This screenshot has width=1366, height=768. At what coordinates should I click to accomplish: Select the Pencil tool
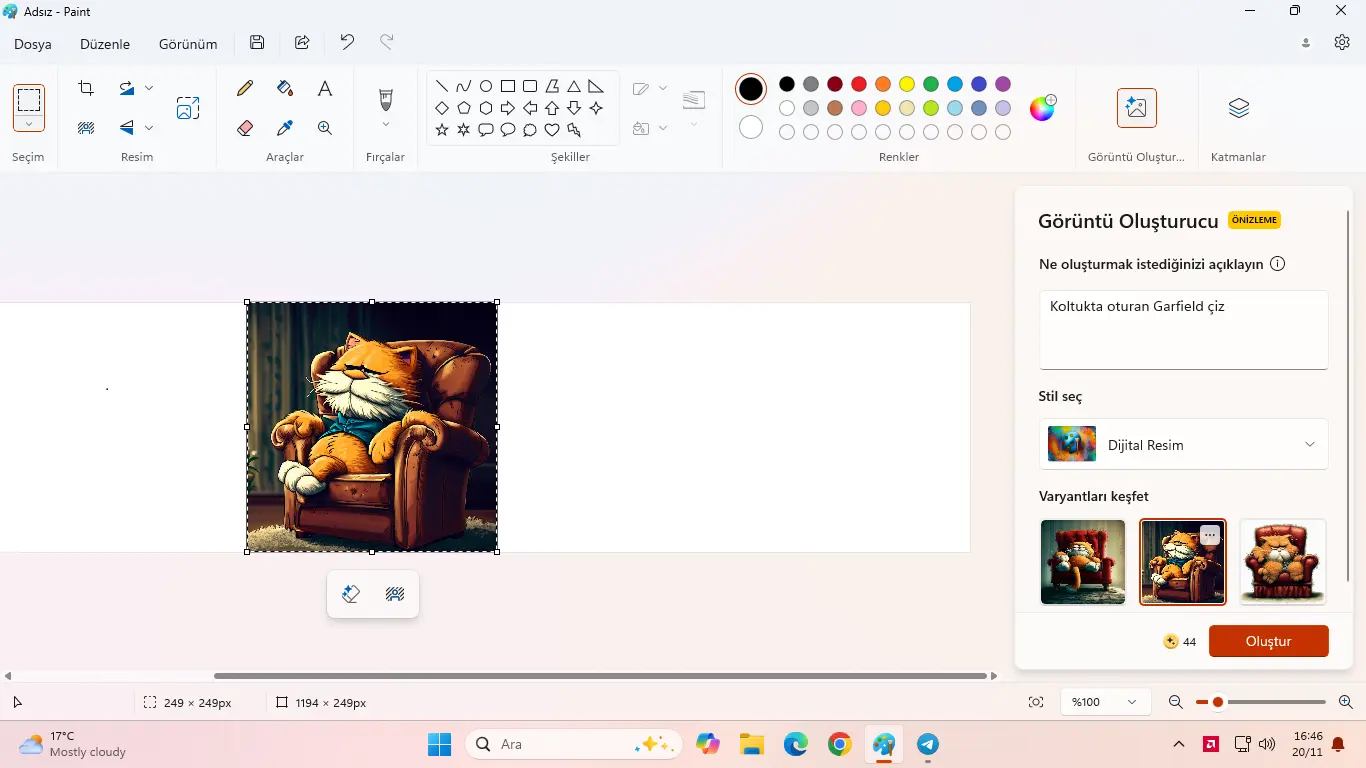point(245,88)
